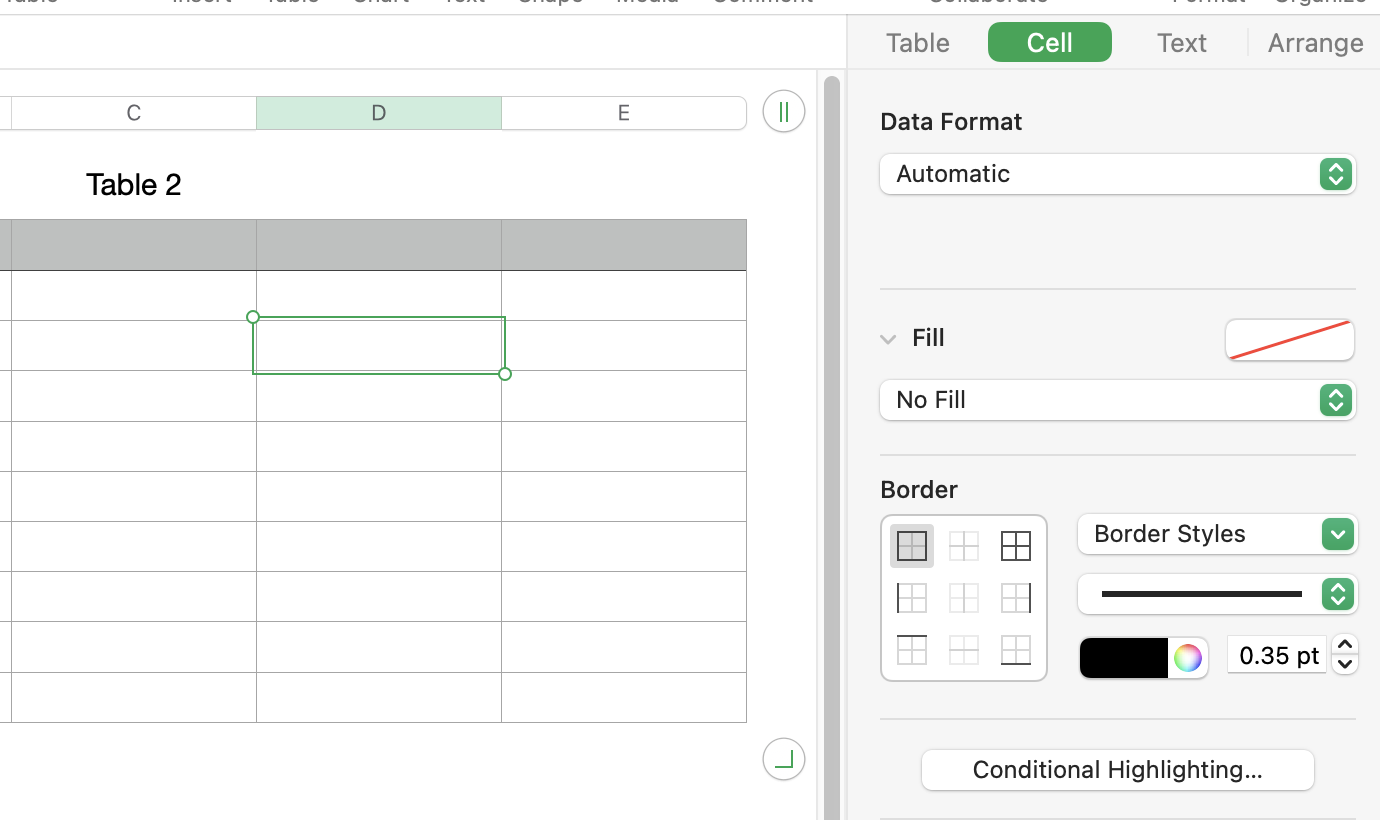Select the outside borders icon in Border grid
The width and height of the screenshot is (1380, 820).
coord(912,546)
